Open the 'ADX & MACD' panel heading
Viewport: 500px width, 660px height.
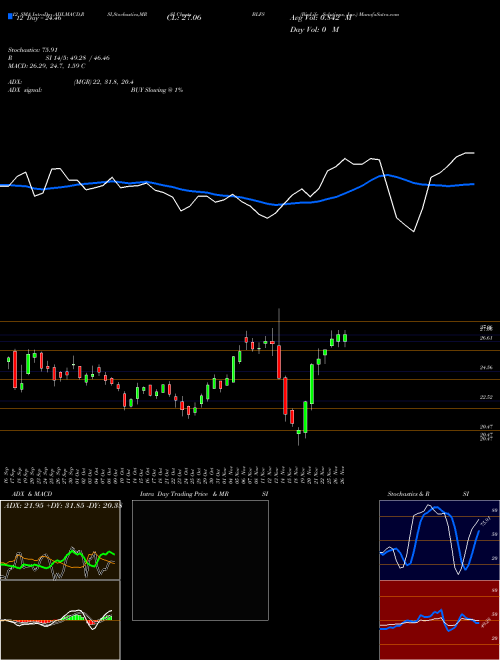(x=32, y=494)
